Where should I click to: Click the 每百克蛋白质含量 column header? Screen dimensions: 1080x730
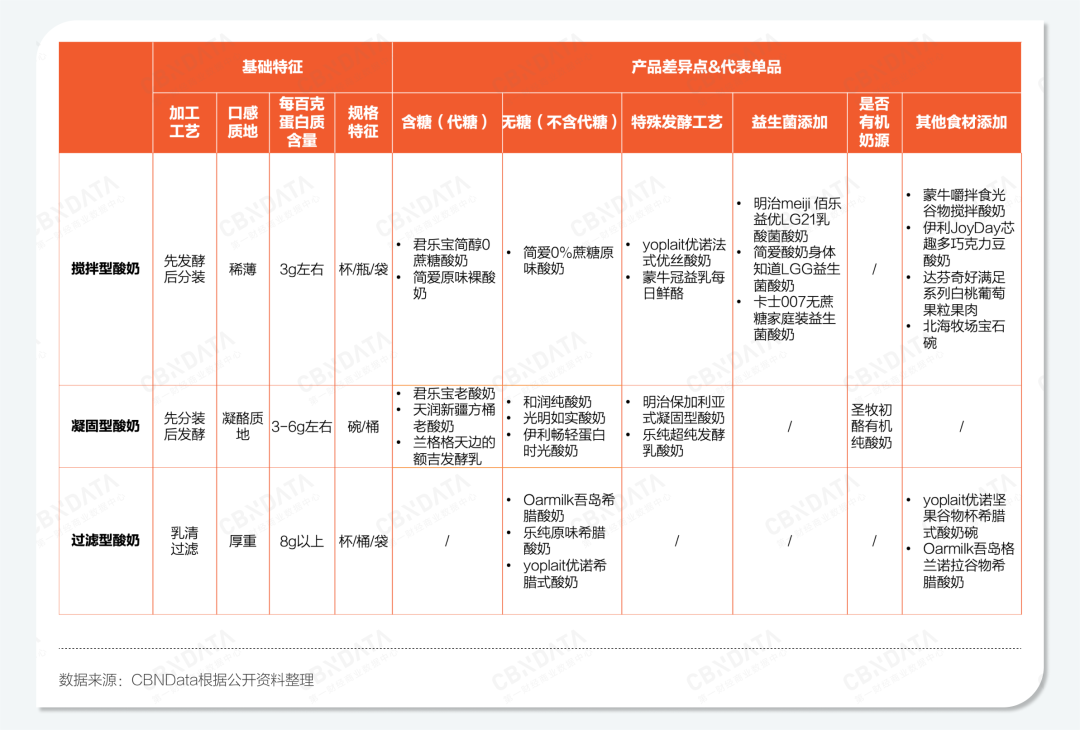click(302, 122)
